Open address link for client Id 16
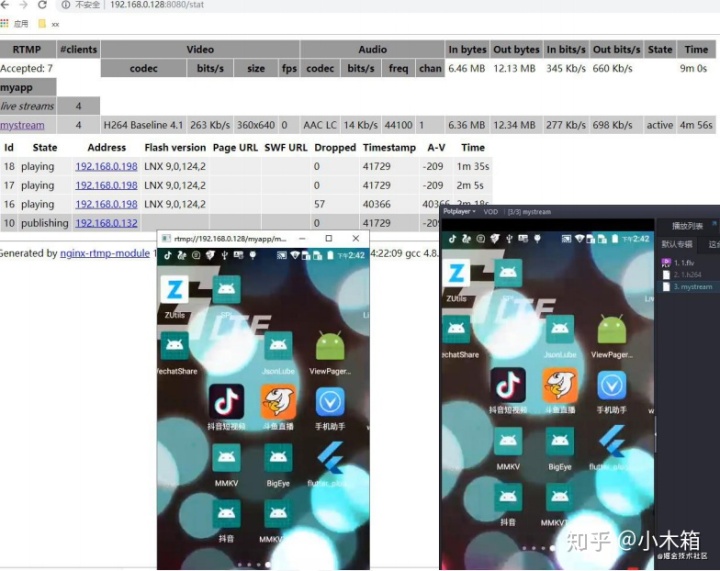The height and width of the screenshot is (571, 720). click(x=106, y=204)
